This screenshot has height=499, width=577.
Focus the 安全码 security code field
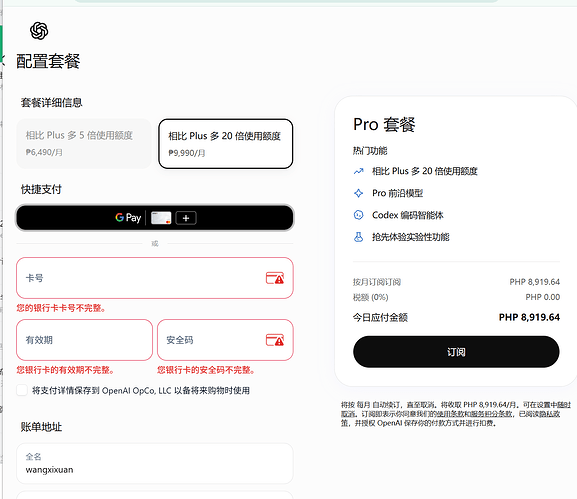point(225,340)
